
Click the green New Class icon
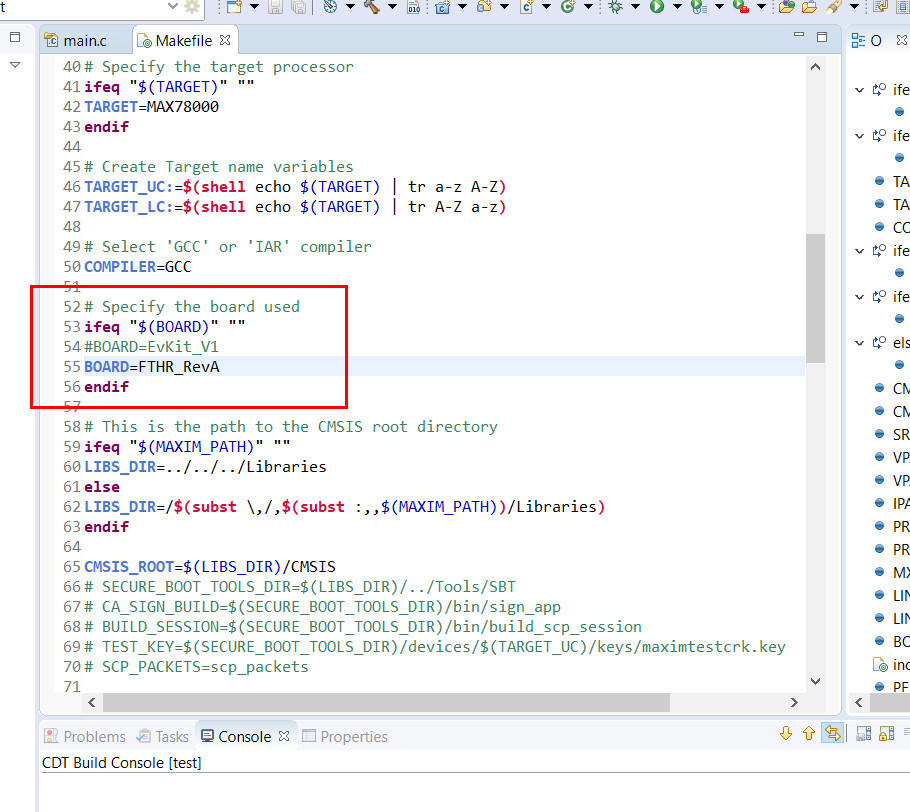click(x=568, y=6)
